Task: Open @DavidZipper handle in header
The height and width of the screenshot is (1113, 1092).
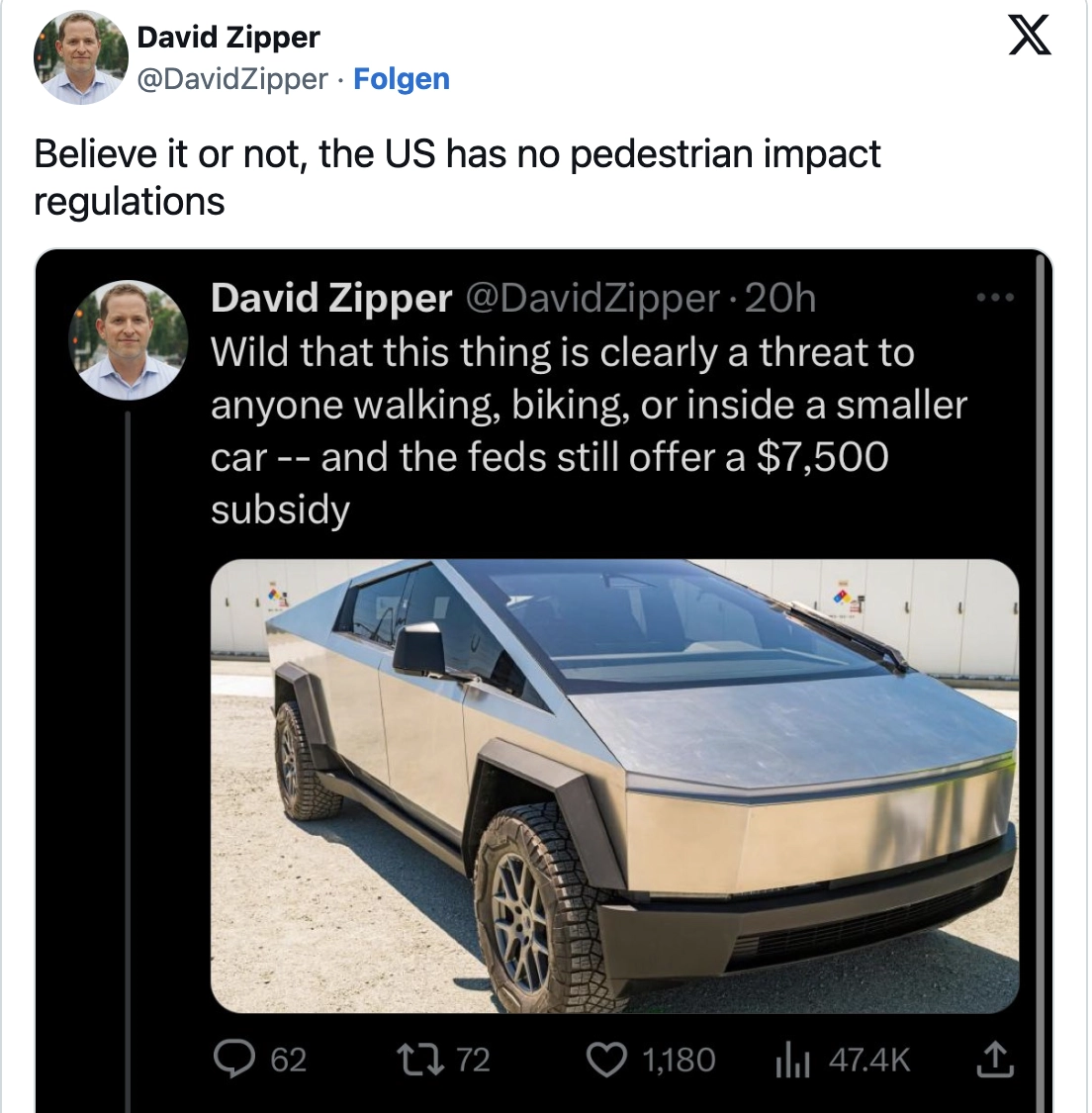Action: point(231,79)
